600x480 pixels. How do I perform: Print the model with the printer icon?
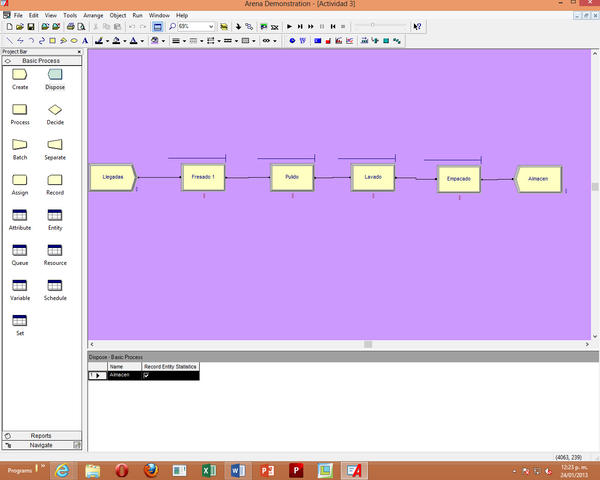click(x=70, y=27)
